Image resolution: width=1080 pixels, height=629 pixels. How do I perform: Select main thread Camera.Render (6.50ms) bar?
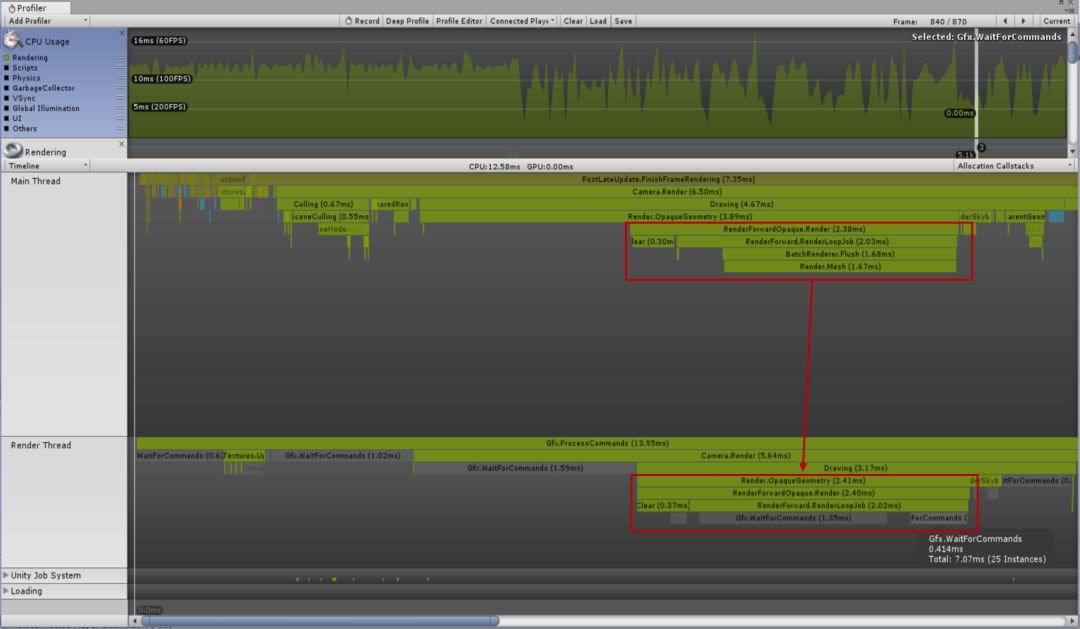676,192
